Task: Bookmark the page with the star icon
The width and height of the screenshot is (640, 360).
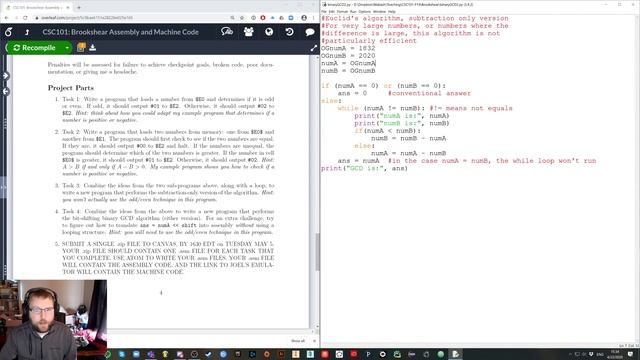Action: (242, 18)
